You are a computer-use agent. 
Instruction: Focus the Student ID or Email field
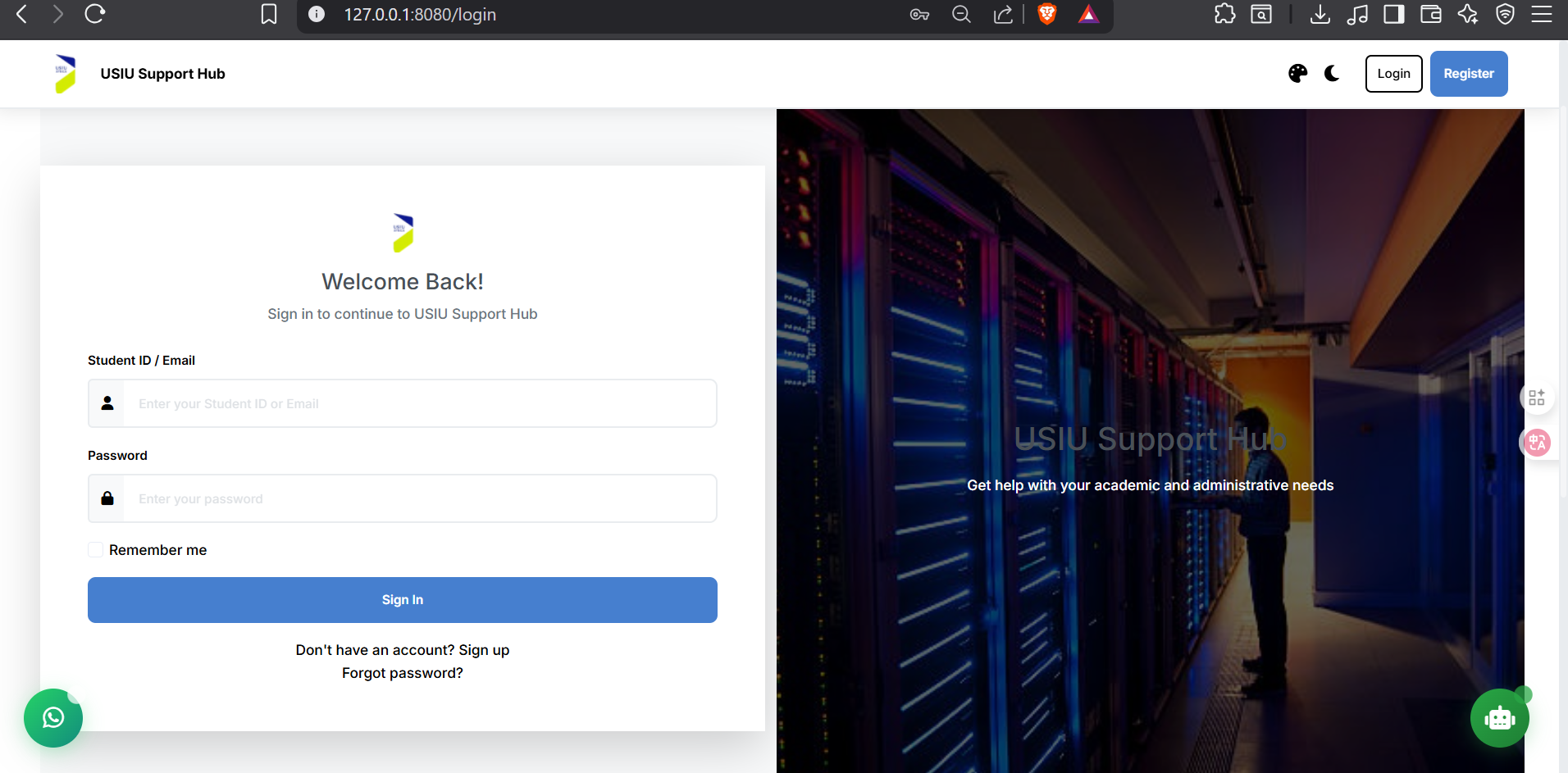coord(419,403)
